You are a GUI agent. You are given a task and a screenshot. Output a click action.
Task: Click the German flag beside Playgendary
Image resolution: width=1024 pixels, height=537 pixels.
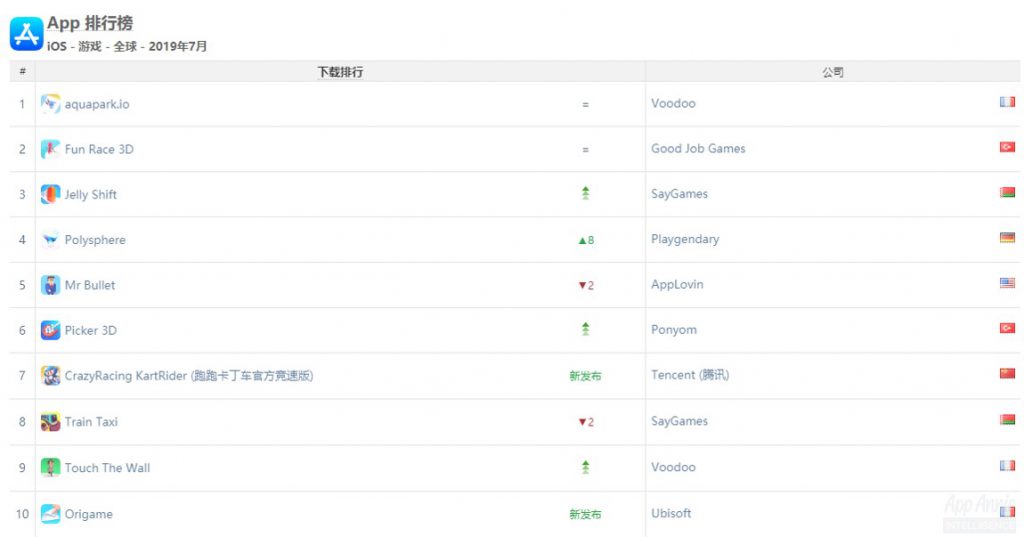(x=1007, y=238)
